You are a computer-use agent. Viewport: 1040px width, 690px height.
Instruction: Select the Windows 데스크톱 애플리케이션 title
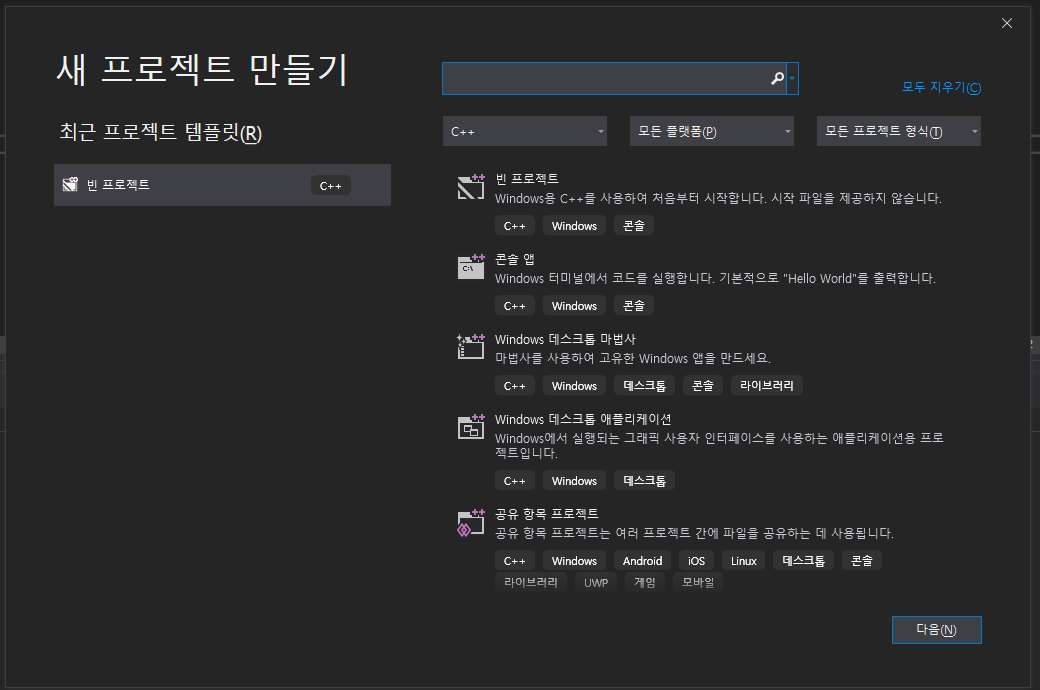click(x=583, y=419)
